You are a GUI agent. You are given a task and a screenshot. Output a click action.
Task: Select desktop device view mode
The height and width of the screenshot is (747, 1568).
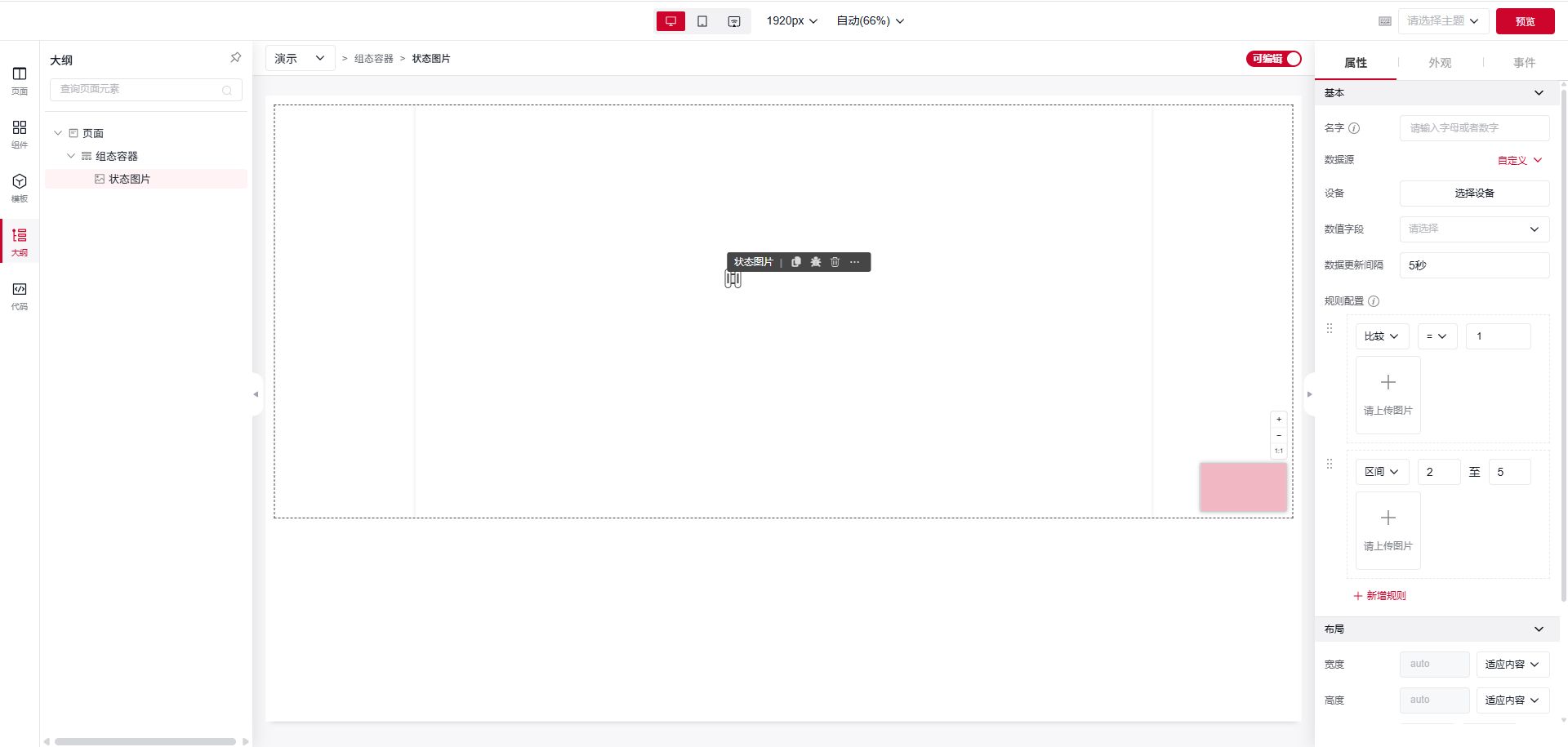pyautogui.click(x=670, y=21)
